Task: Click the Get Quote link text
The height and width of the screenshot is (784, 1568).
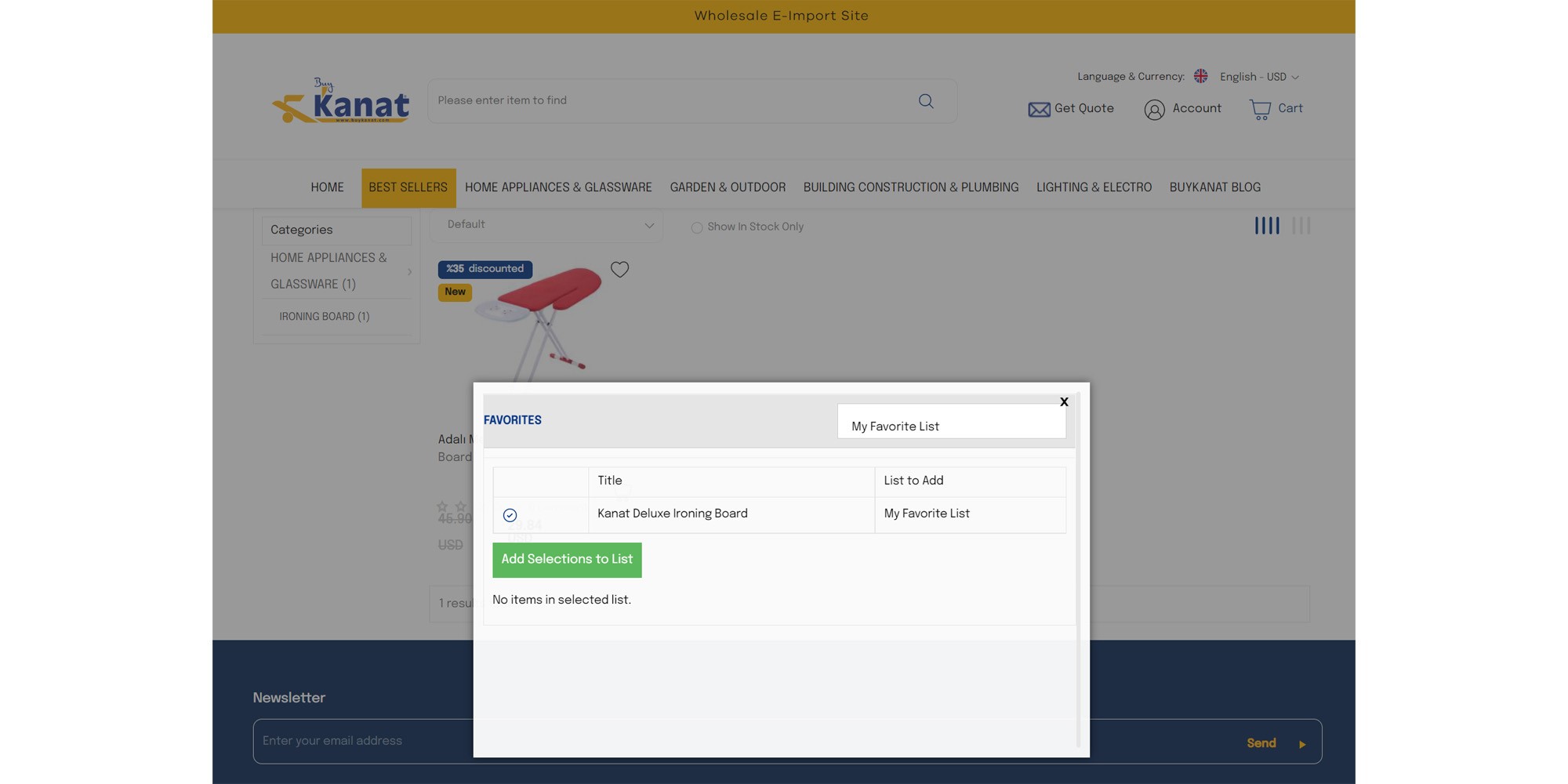Action: (1084, 108)
